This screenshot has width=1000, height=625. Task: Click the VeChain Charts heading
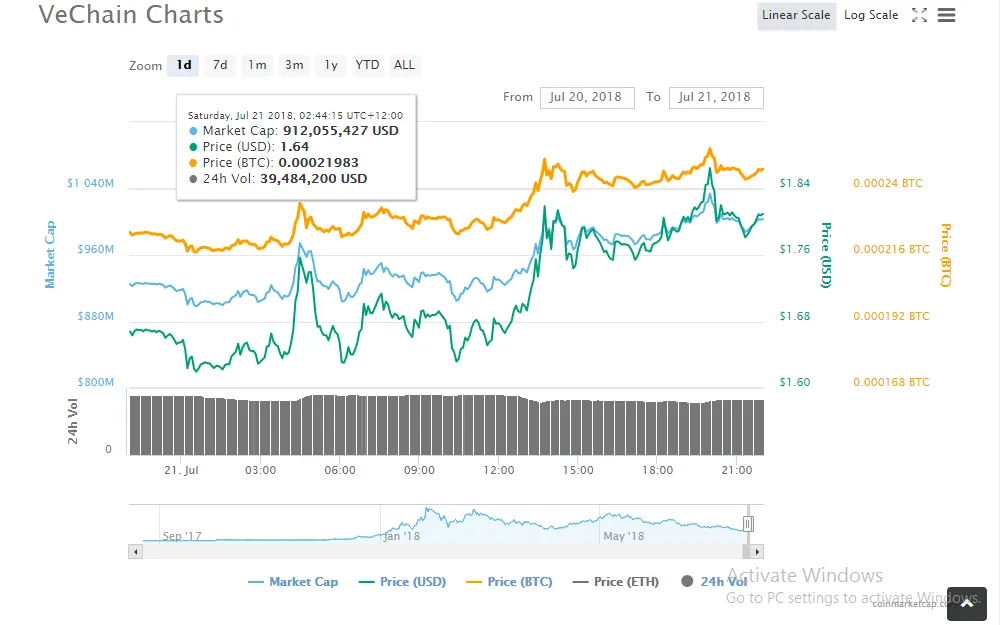coord(131,15)
